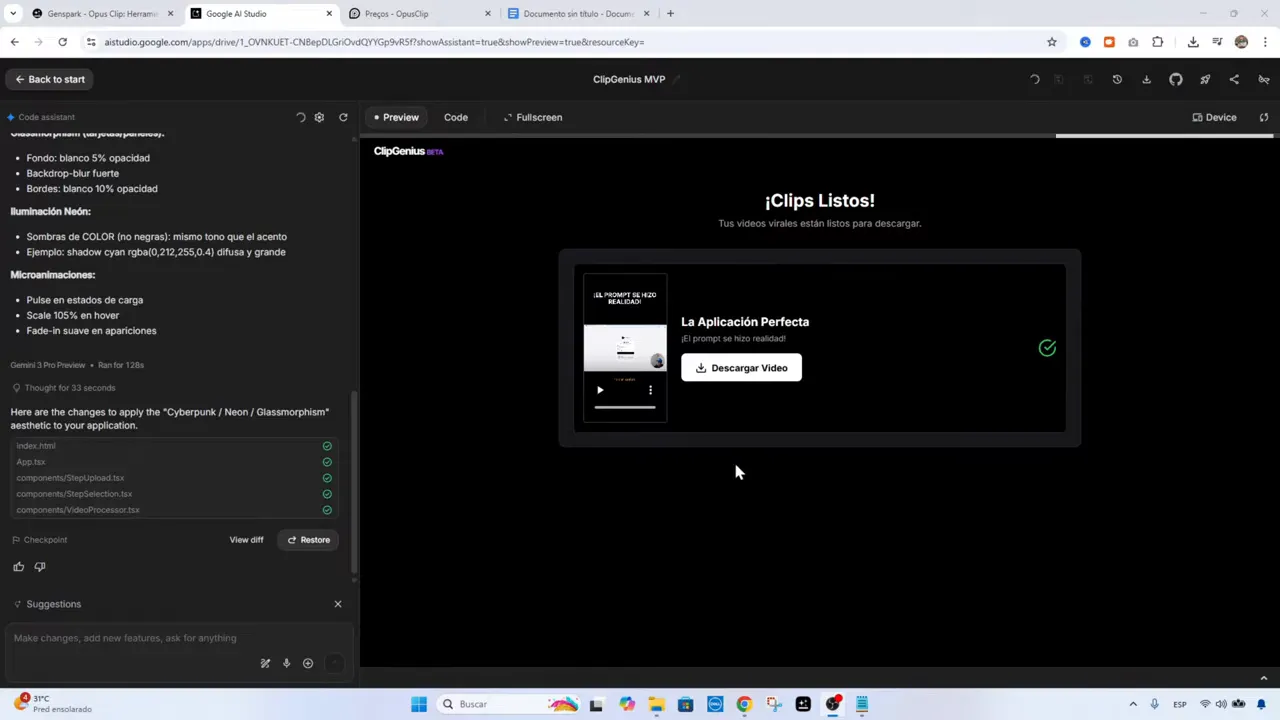Screen dimensions: 1280x720
Task: Open the download app icon in the toolbar
Action: 1146,79
